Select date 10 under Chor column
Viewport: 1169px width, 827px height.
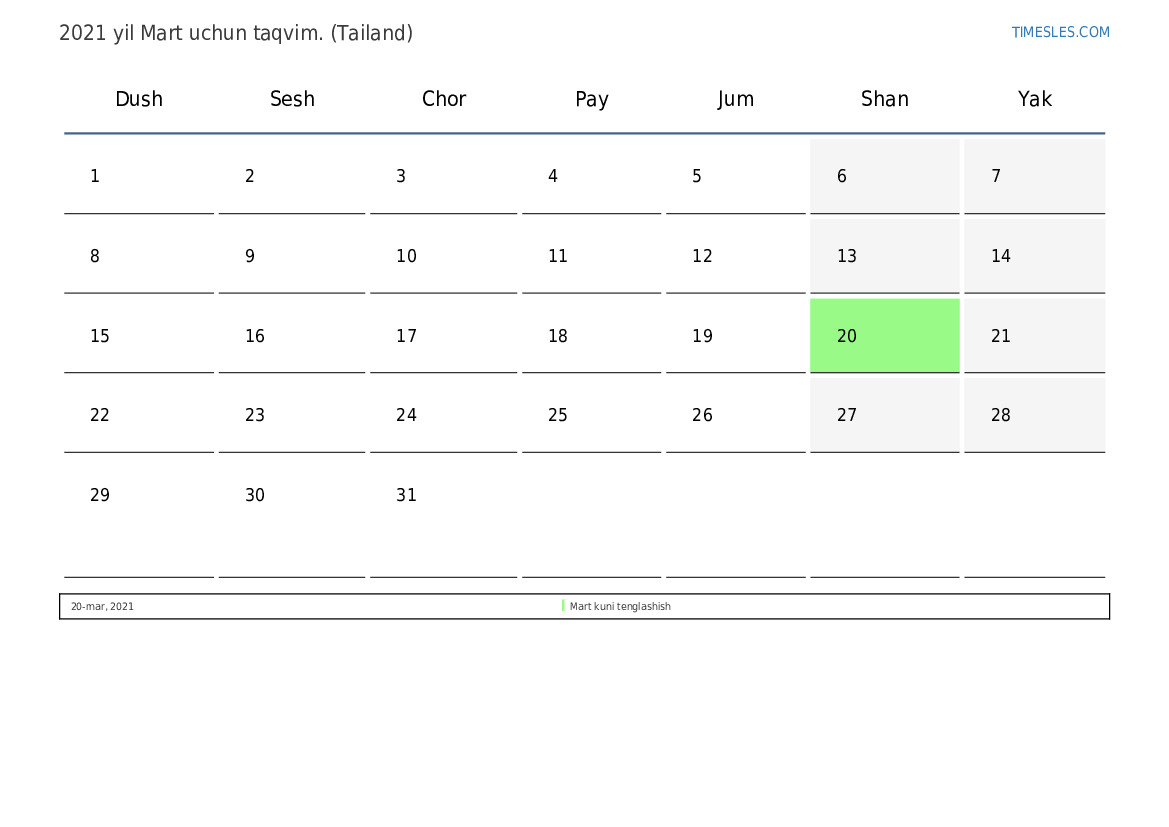coord(406,257)
